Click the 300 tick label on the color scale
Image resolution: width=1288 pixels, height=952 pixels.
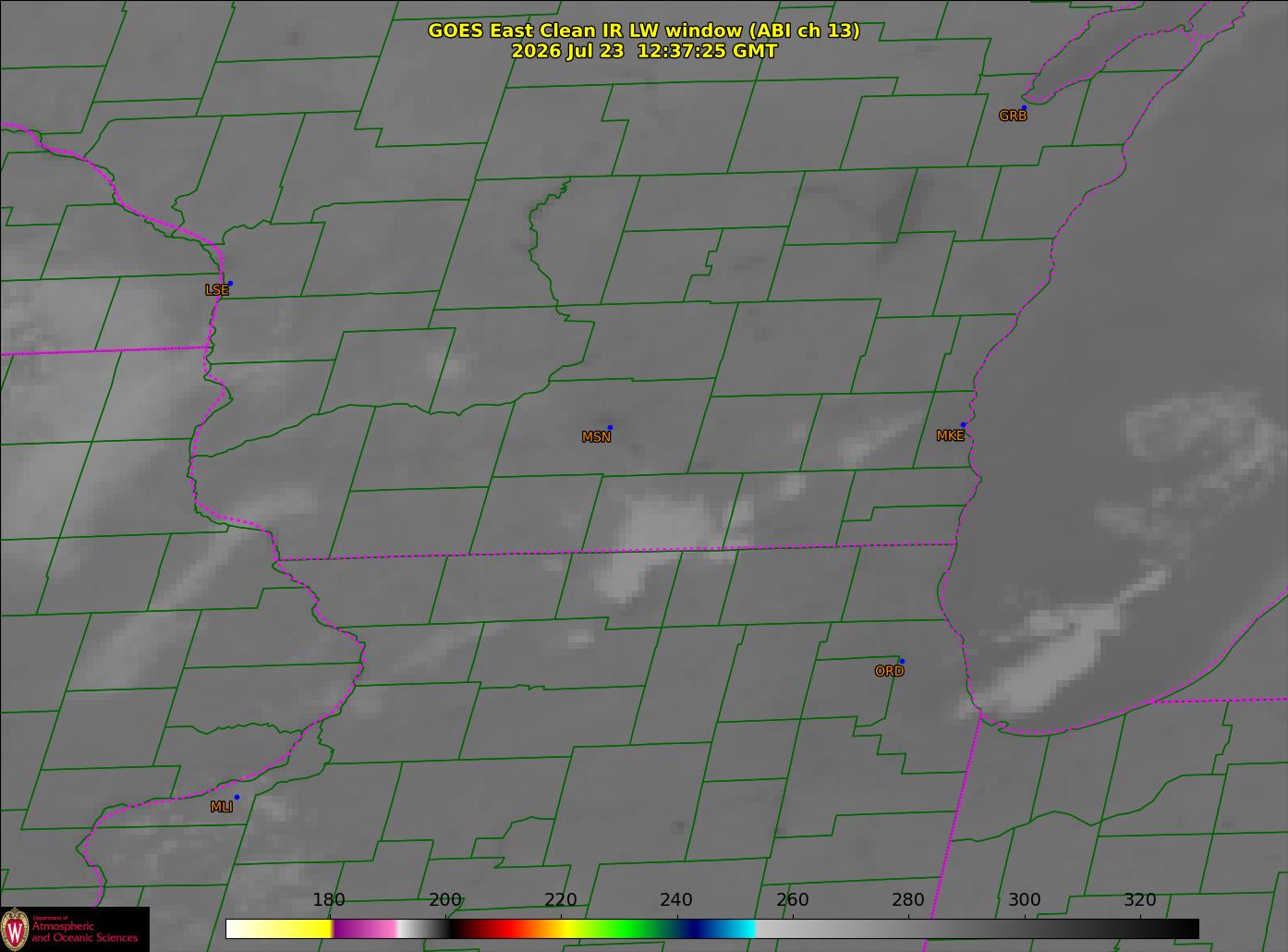point(1024,900)
